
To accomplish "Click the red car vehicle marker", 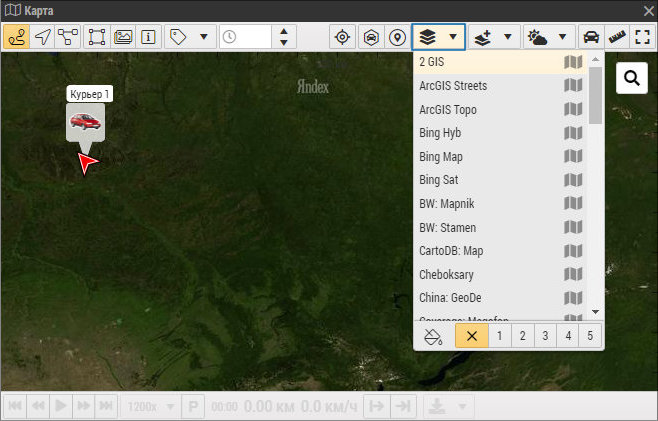I will (x=86, y=121).
